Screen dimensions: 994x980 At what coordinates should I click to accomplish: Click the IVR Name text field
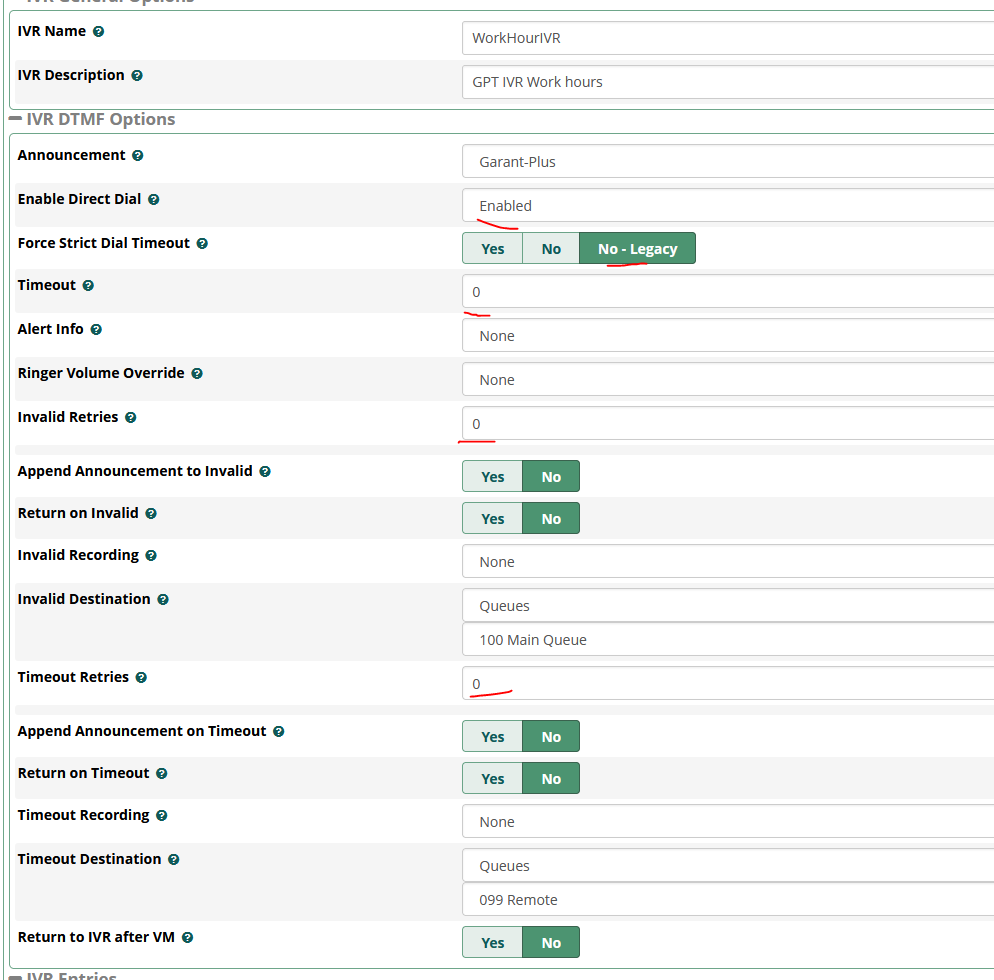pos(728,38)
